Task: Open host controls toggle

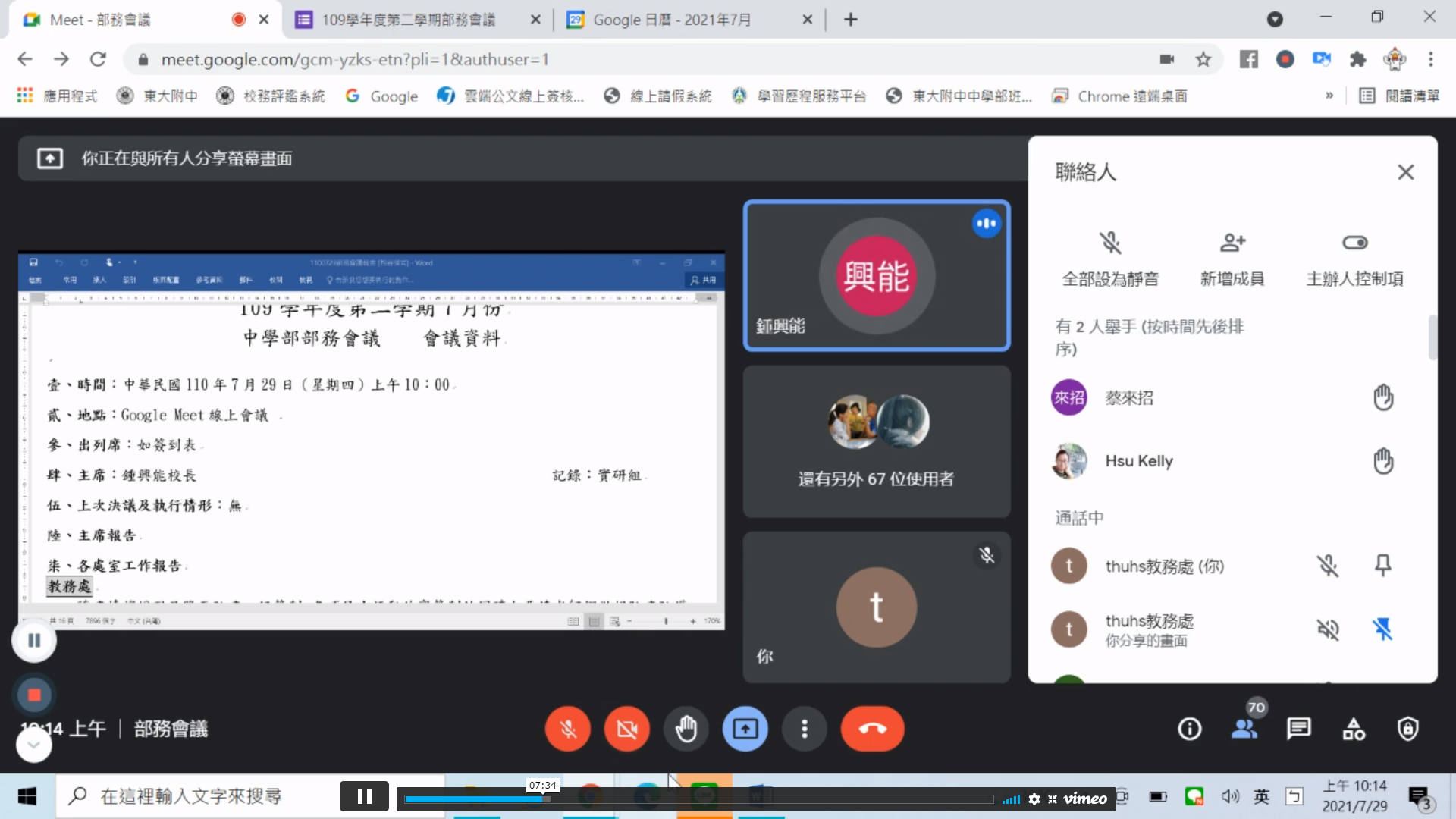Action: (1354, 243)
